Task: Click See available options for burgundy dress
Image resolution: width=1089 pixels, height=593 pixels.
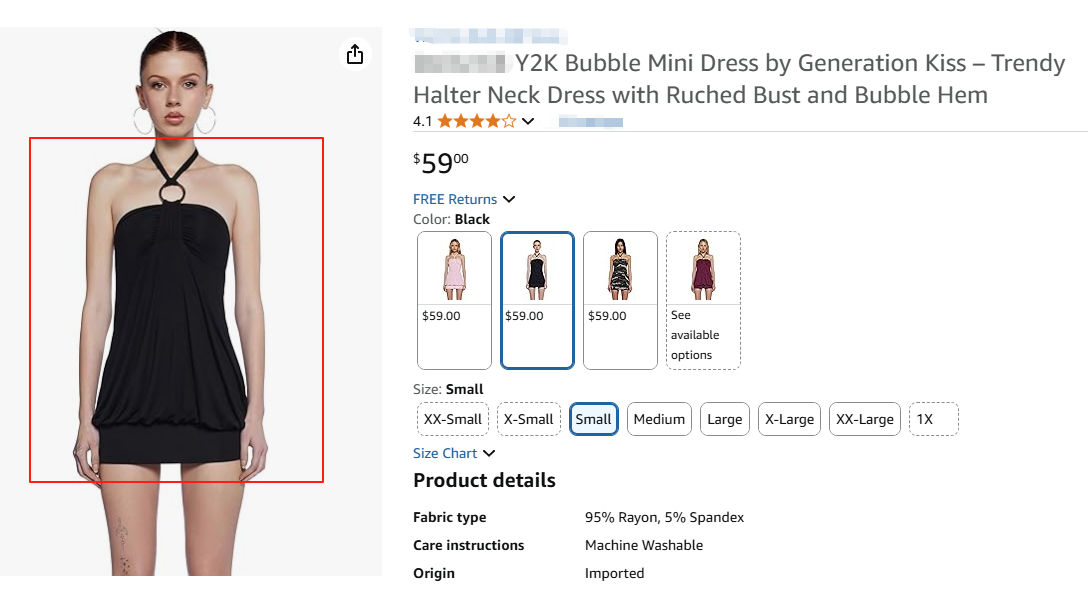Action: click(x=702, y=299)
